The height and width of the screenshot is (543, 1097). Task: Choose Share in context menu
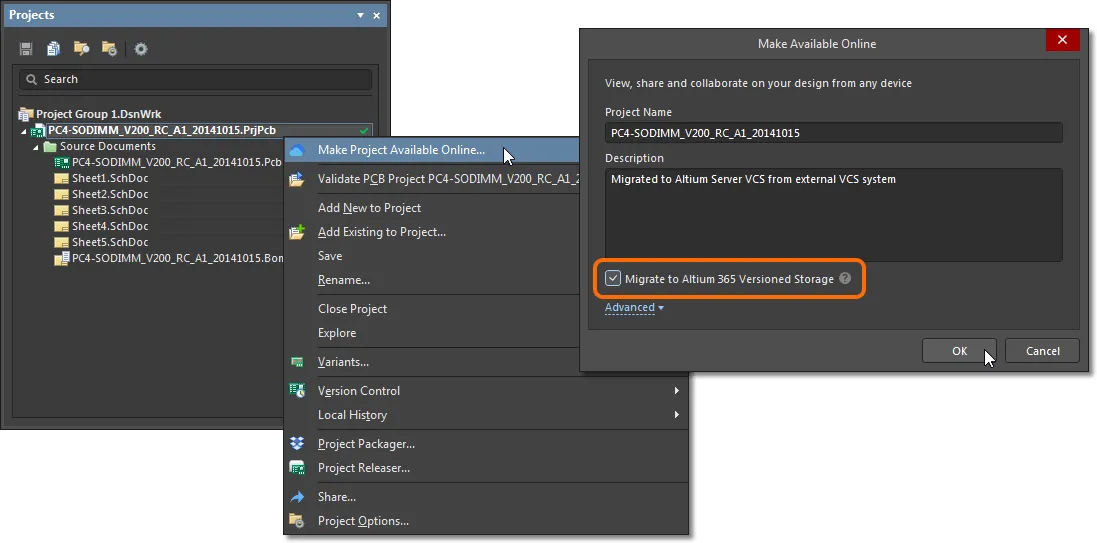(x=337, y=497)
